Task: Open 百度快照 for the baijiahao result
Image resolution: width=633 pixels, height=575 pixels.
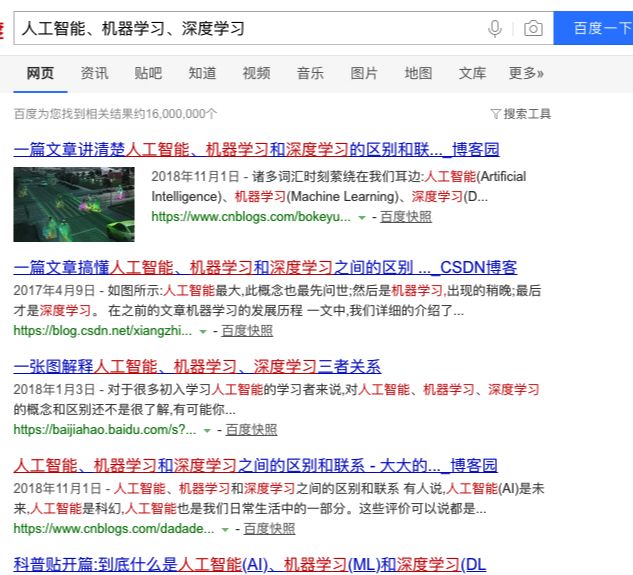Action: 251,430
